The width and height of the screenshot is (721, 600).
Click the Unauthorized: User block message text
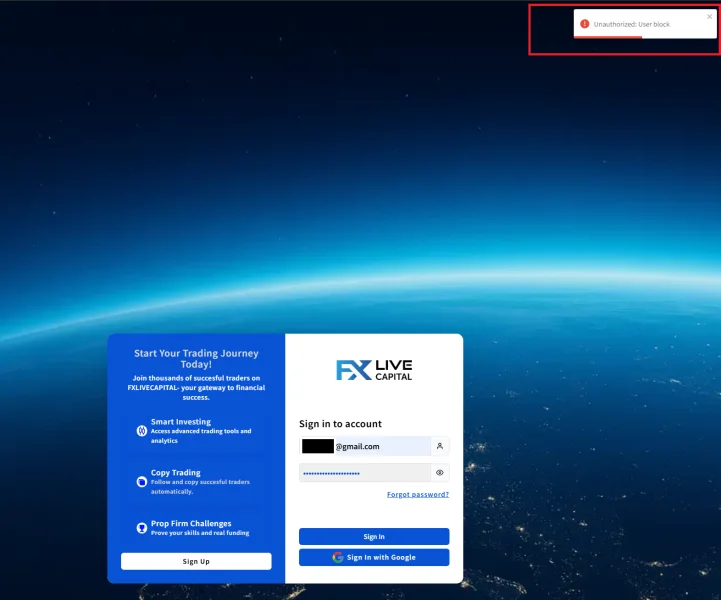tap(631, 24)
